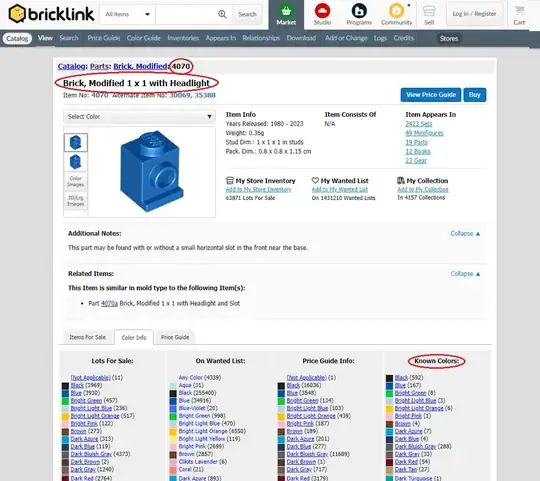Image resolution: width=540 pixels, height=481 pixels.
Task: Open the All Items dropdown
Action: [x=127, y=14]
